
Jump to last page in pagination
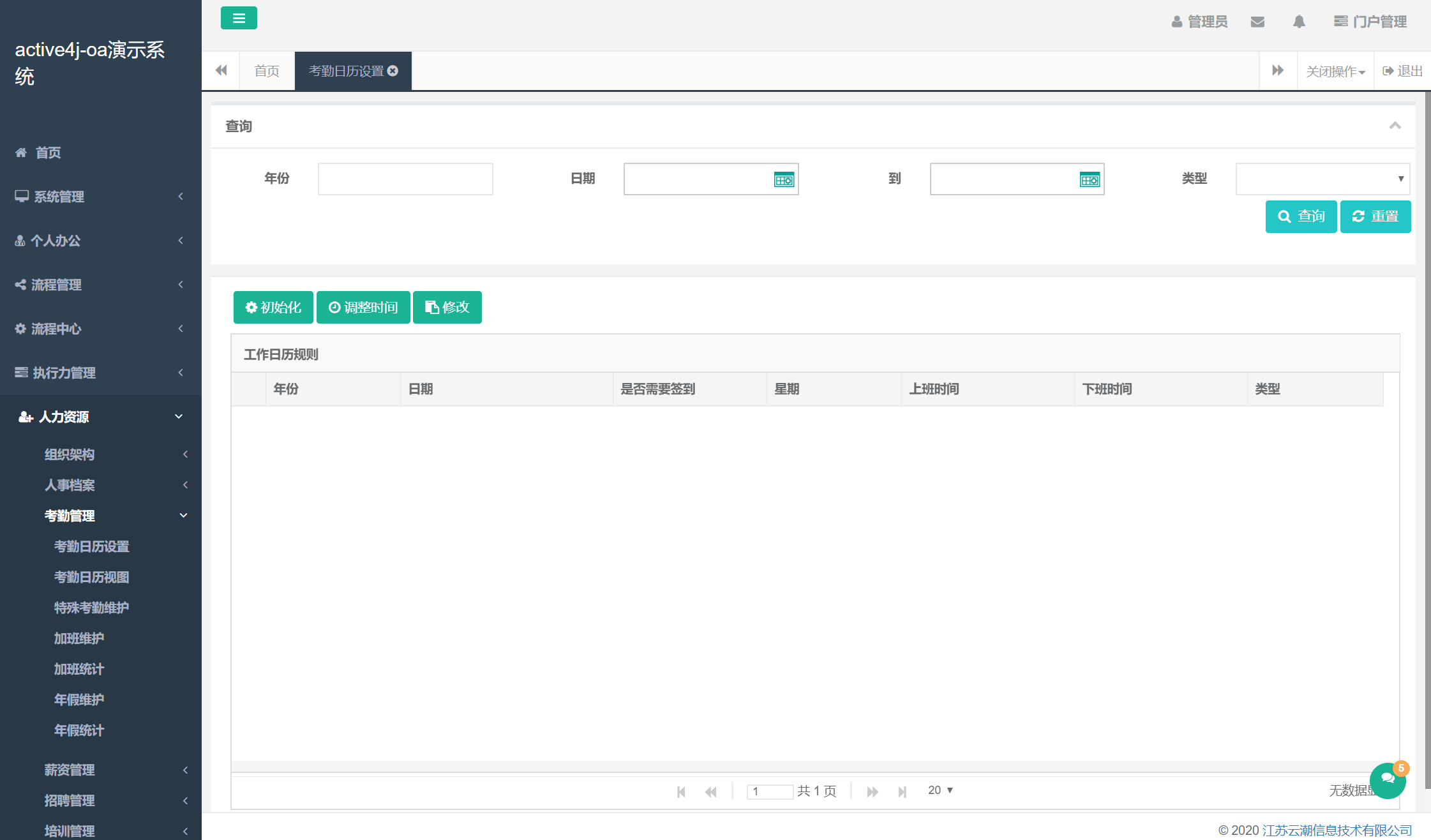click(x=904, y=791)
